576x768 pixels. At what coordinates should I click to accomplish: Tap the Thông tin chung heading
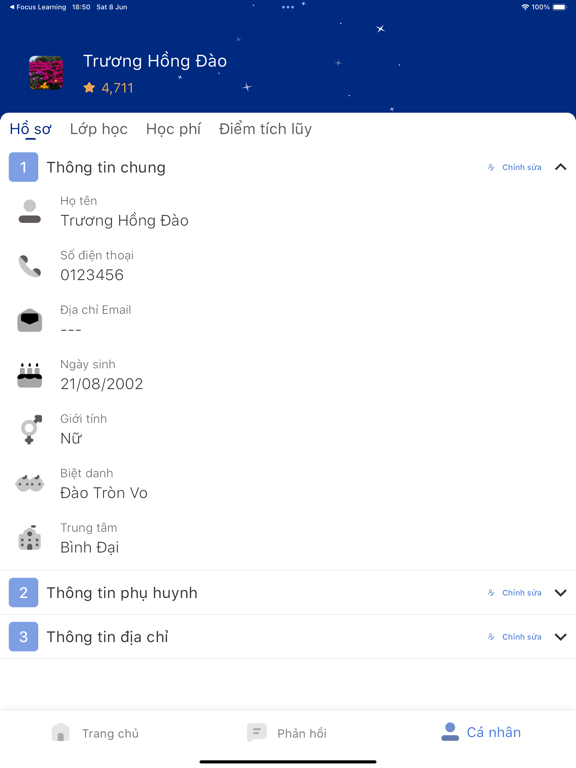106,168
